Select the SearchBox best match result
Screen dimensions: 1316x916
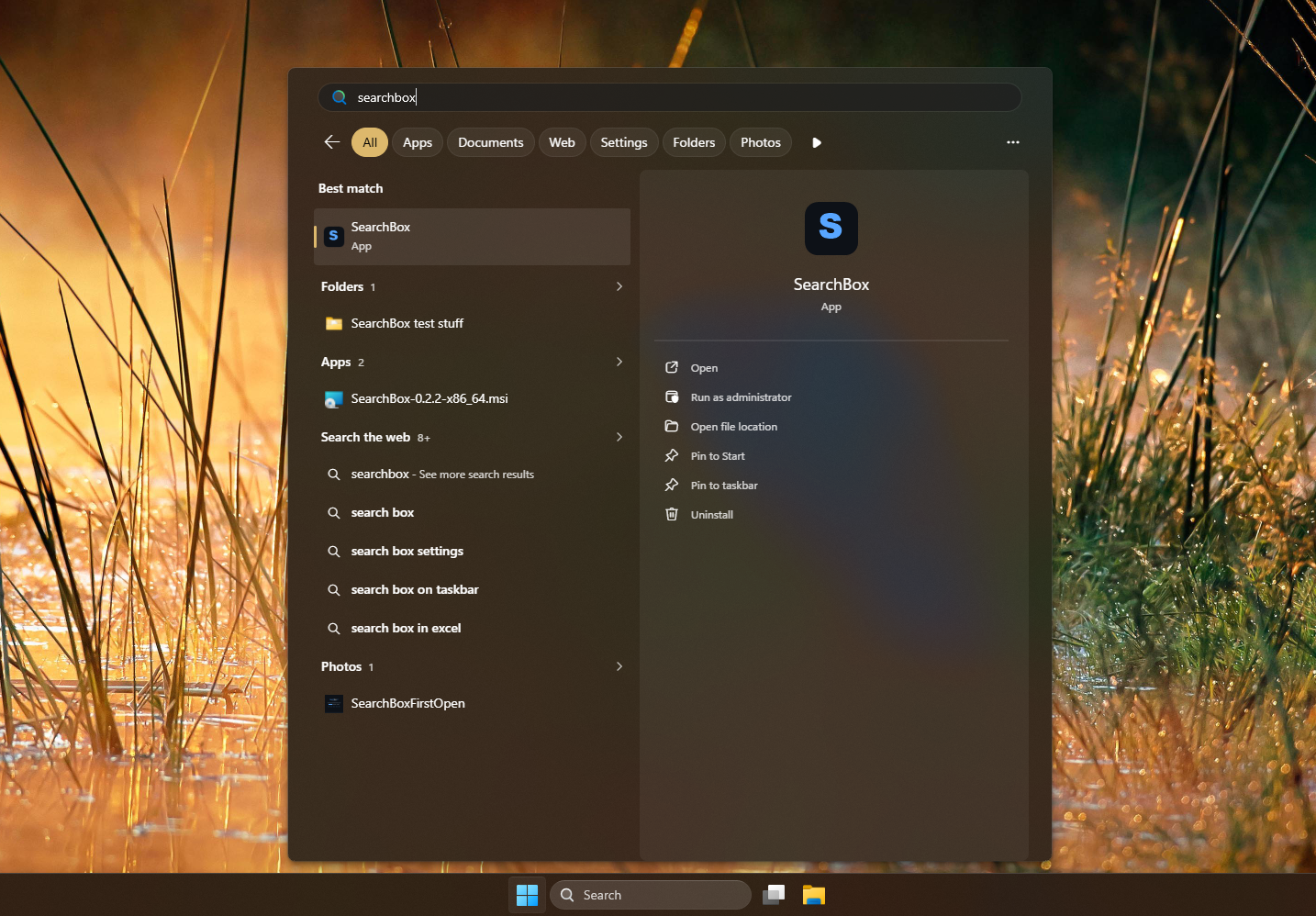tap(473, 237)
